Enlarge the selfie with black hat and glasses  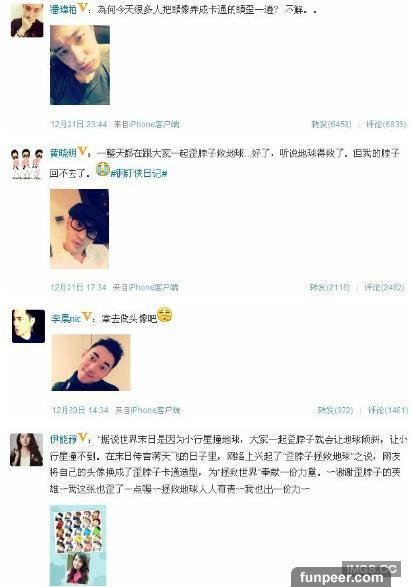click(79, 229)
